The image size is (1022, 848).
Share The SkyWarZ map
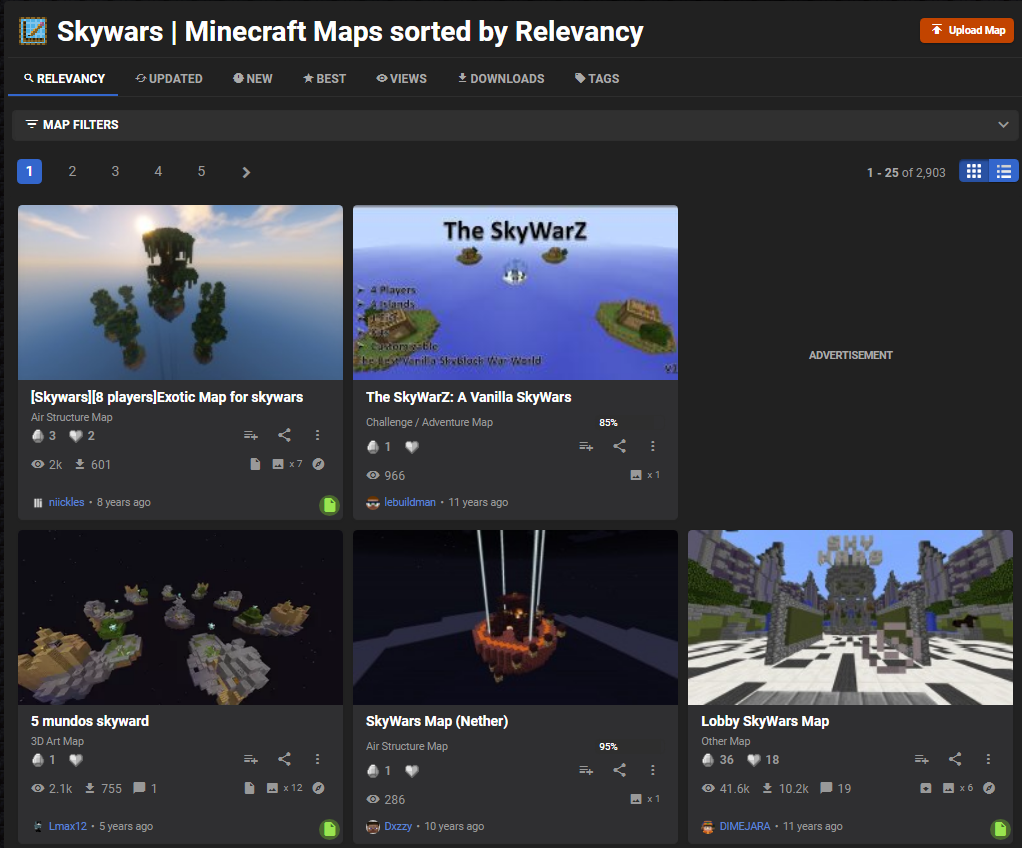point(619,446)
